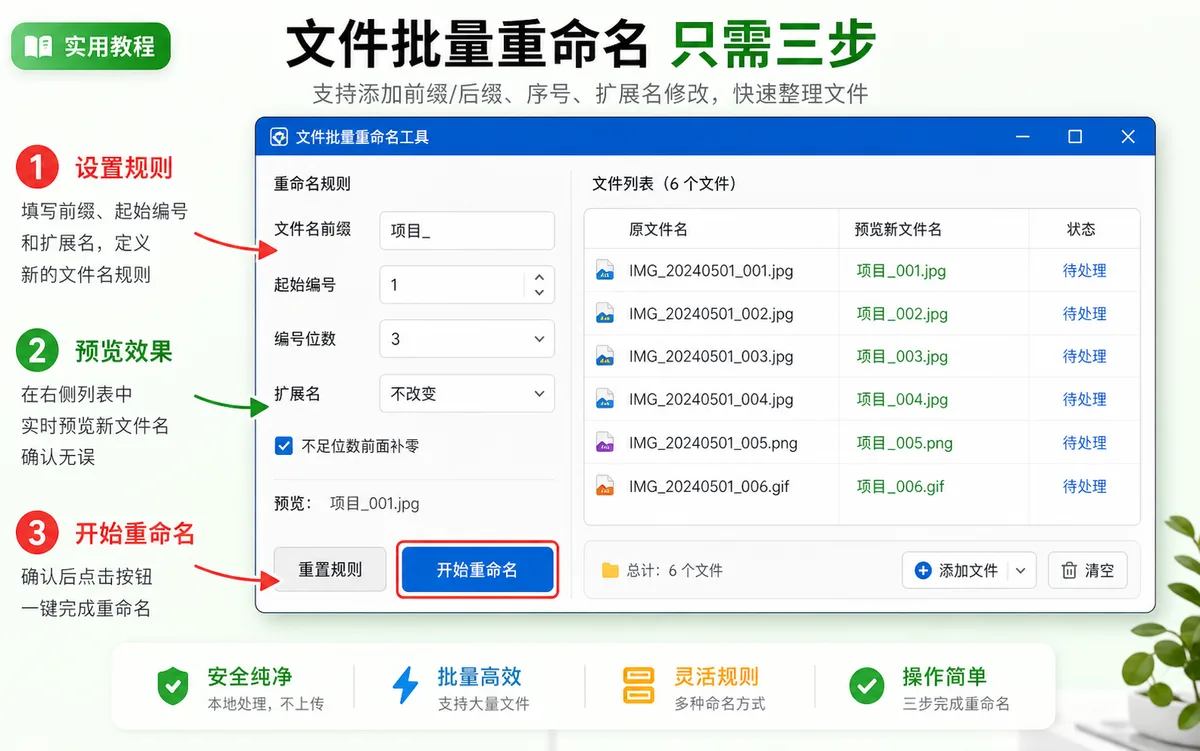Screen dimensions: 1200x751
Task: Click preview name 项目_001.jpg in file list
Action: pos(901,271)
